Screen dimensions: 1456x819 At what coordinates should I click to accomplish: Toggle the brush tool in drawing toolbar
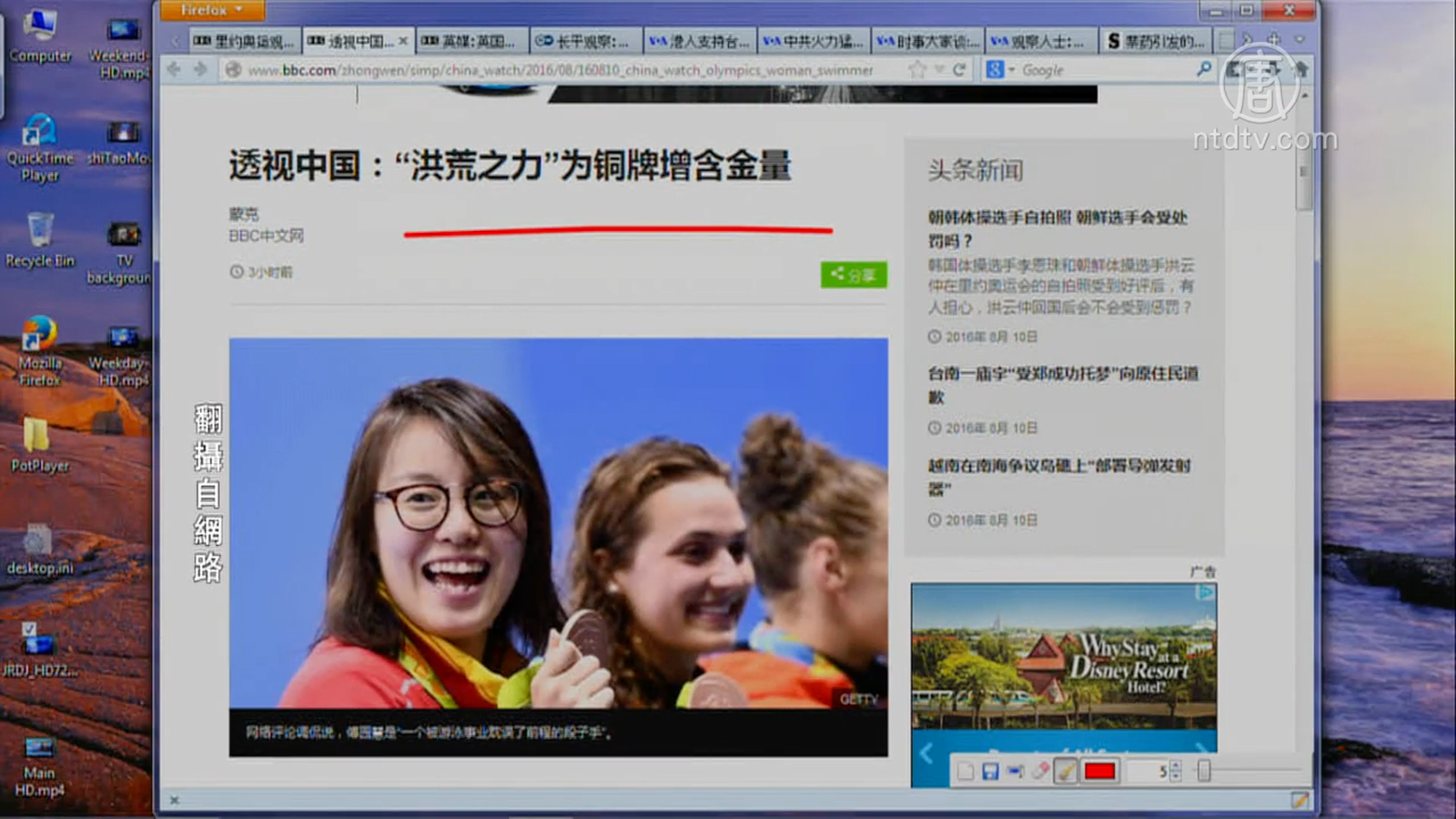[x=1066, y=772]
